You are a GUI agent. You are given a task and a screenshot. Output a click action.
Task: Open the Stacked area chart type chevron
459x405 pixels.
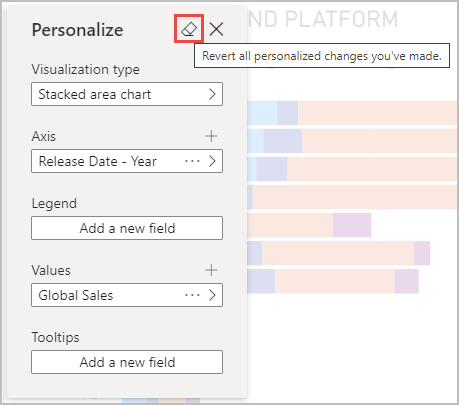point(212,94)
